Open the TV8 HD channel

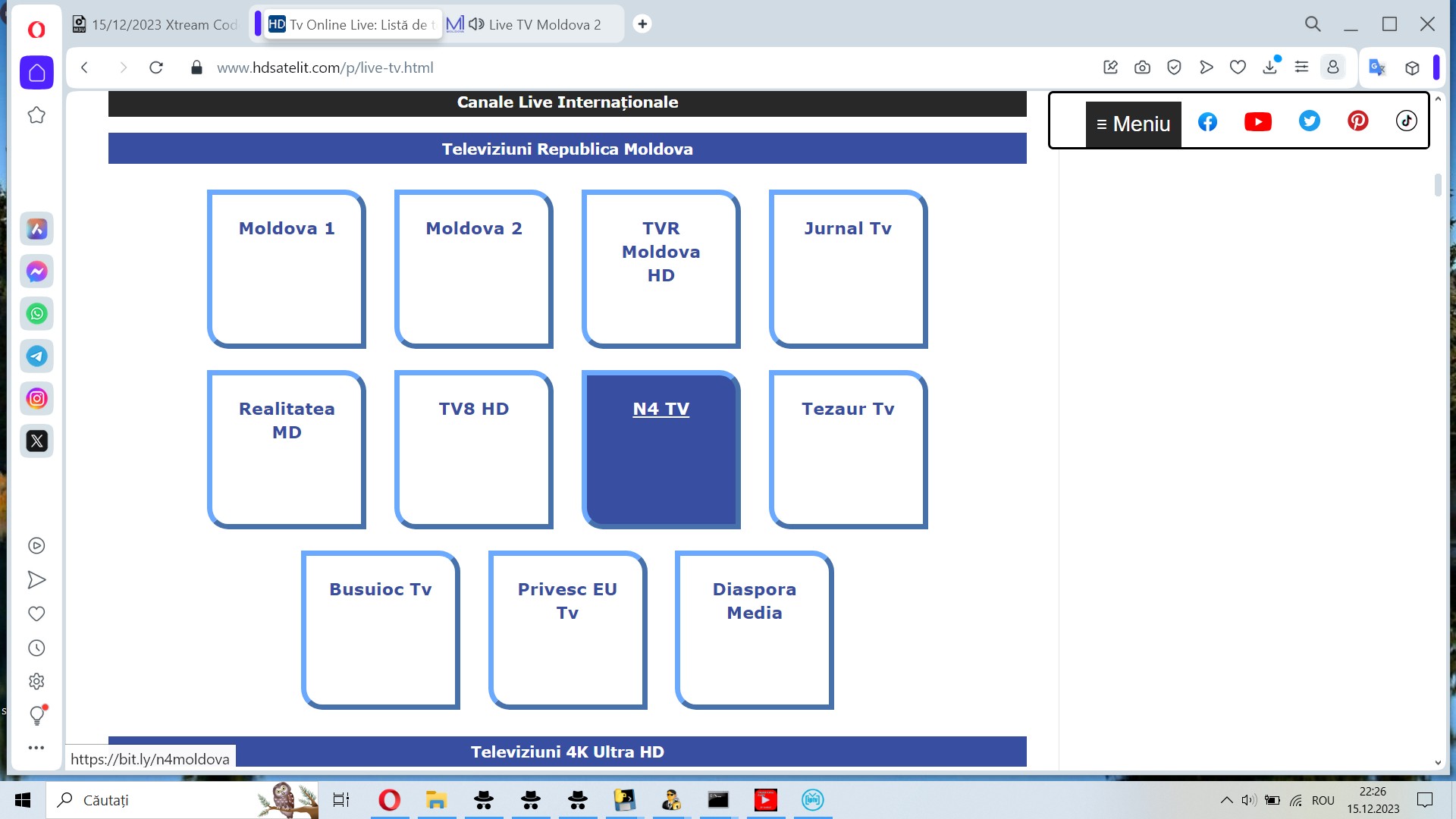coord(474,450)
